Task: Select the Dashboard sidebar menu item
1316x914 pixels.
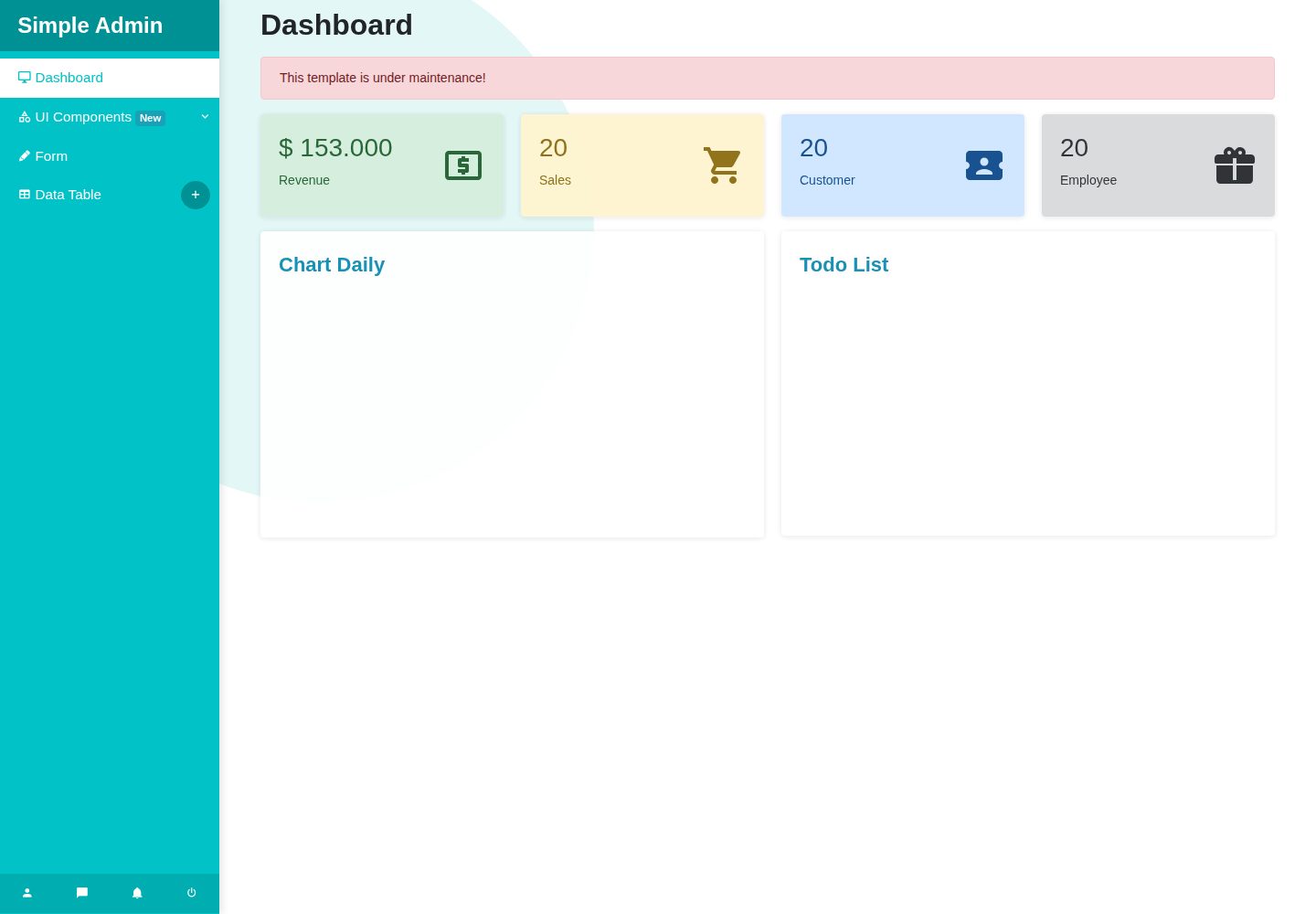Action: pyautogui.click(x=110, y=78)
